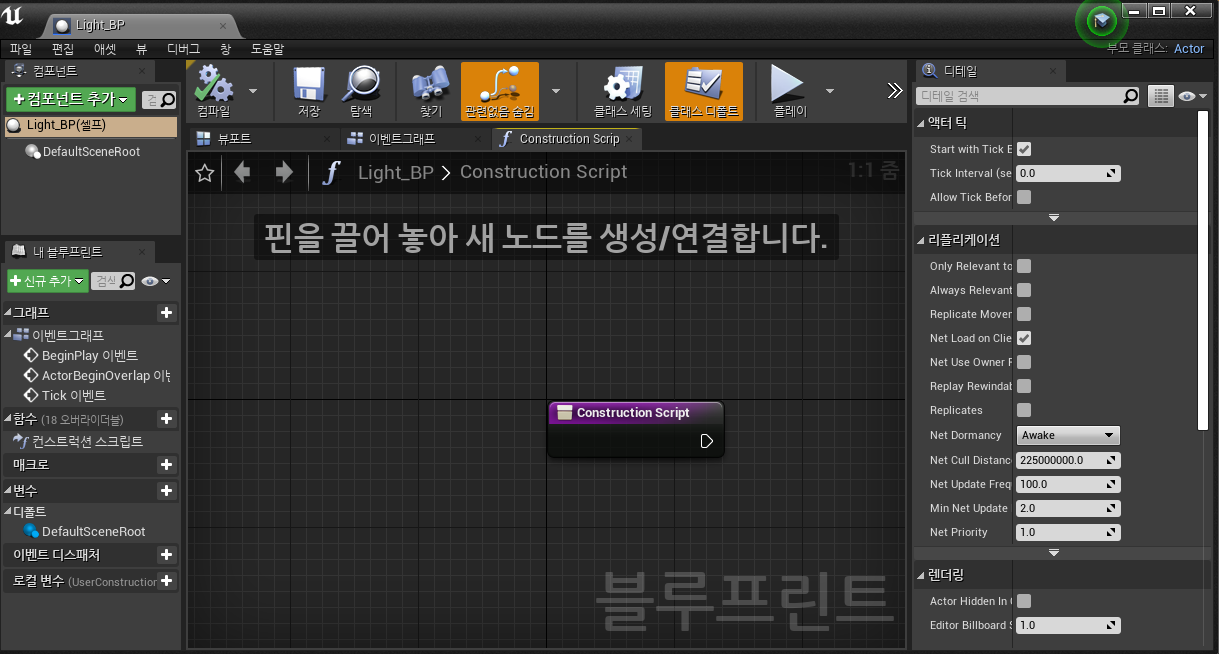The height and width of the screenshot is (654, 1219).
Task: Select BeginPlay 이벤트 in graph list
Action: [x=90, y=355]
